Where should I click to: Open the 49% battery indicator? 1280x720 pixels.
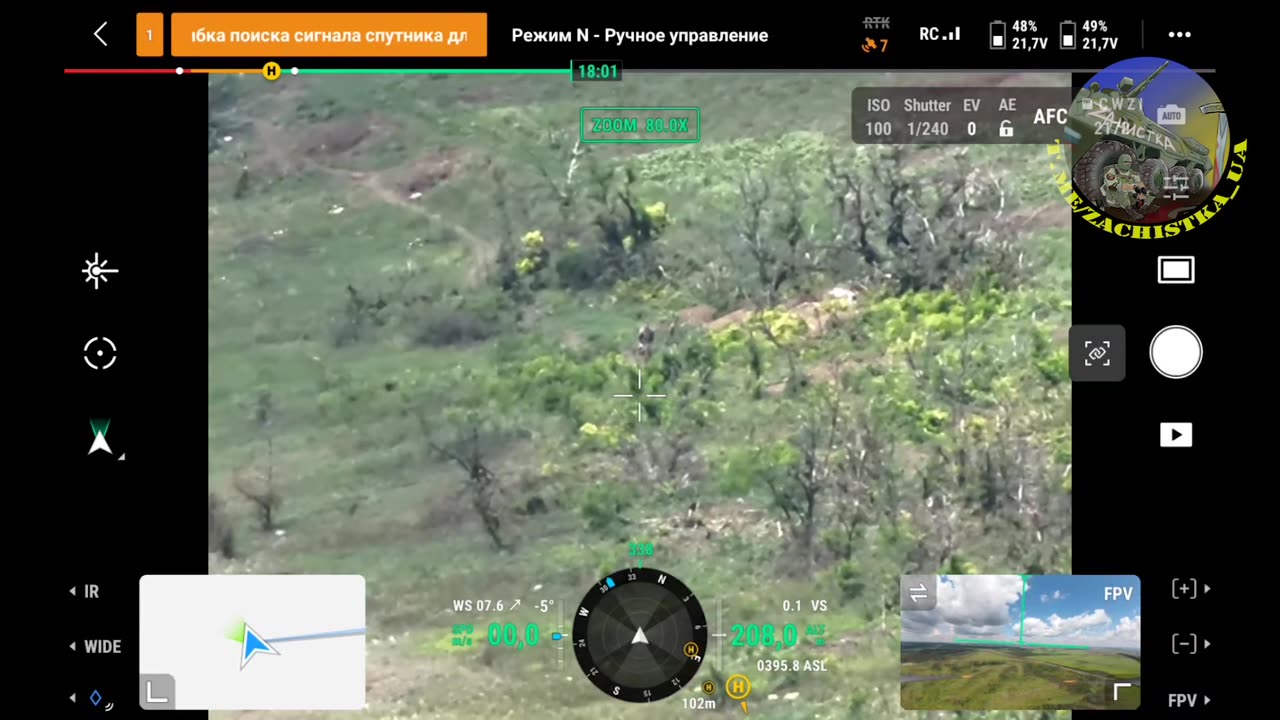pos(1089,34)
